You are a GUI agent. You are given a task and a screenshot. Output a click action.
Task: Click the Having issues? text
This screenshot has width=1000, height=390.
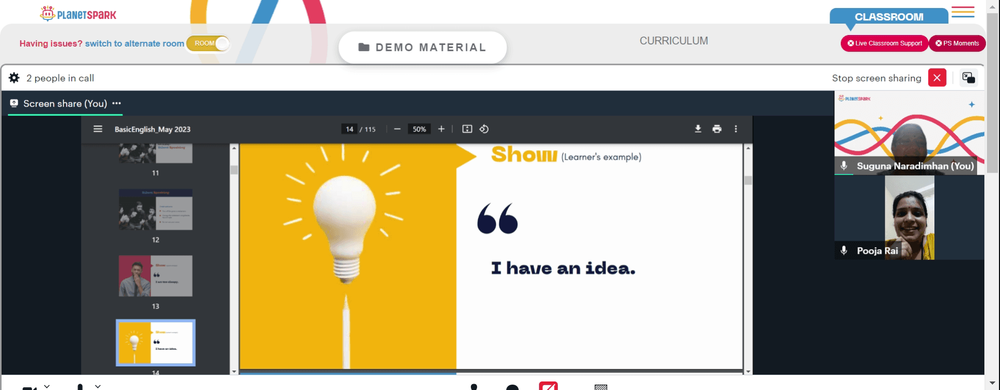click(51, 43)
